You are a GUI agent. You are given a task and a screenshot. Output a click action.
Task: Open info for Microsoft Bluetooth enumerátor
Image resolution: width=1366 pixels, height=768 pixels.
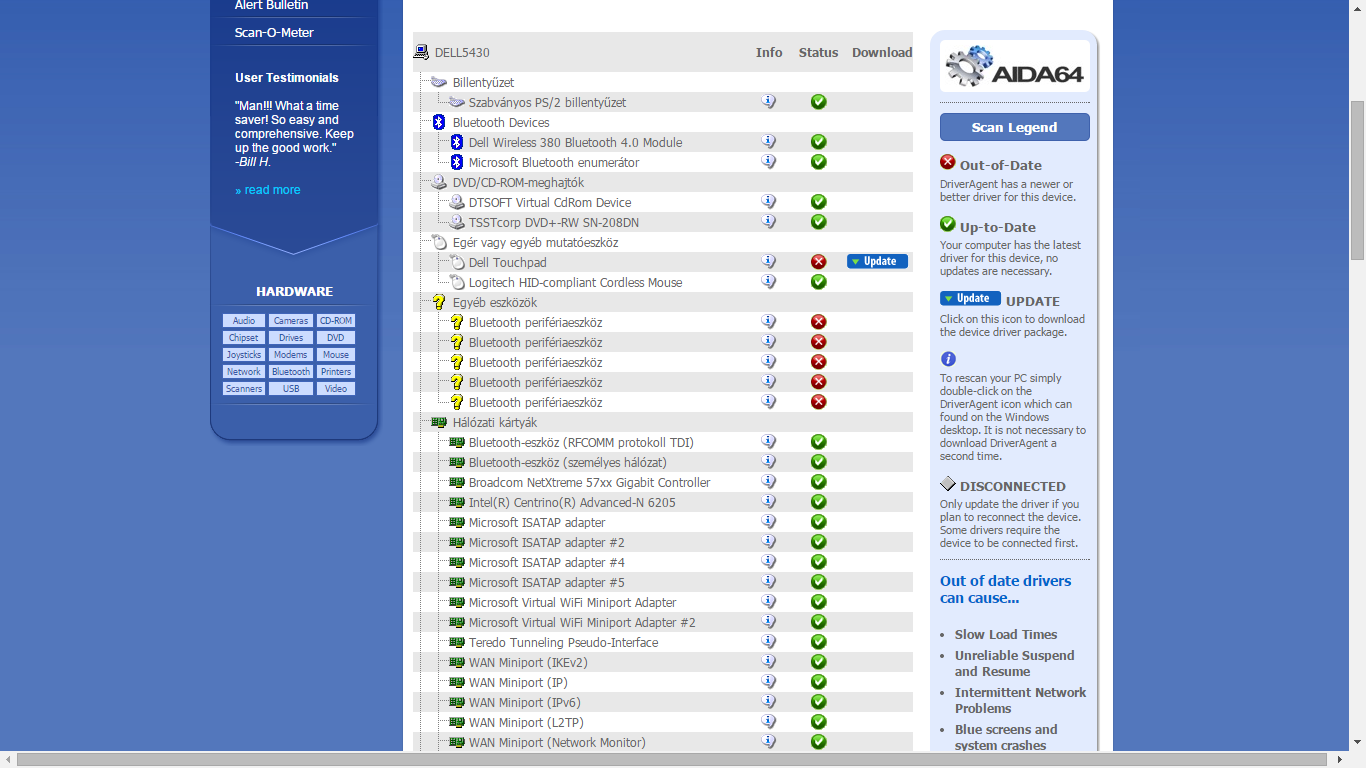tap(769, 161)
